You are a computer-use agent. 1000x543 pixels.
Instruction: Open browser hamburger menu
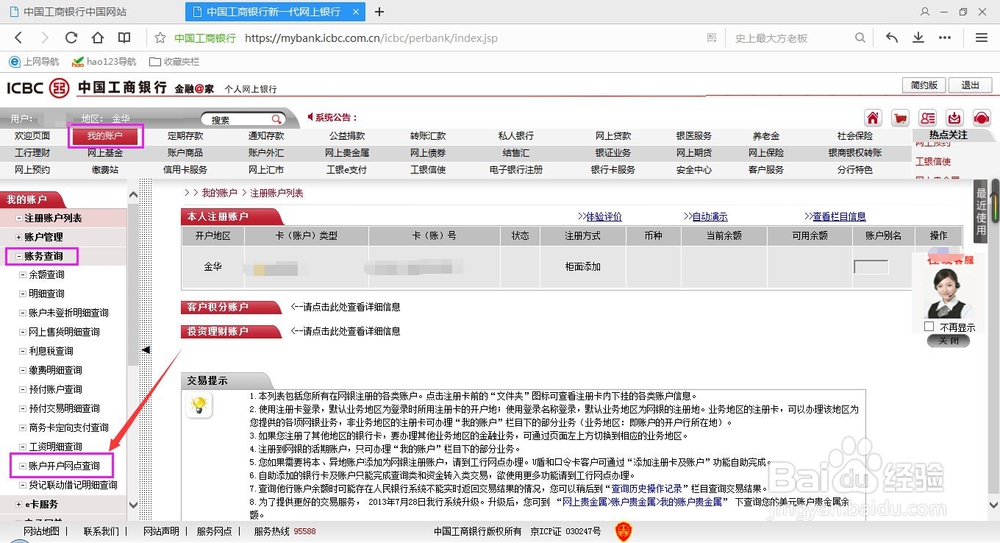982,38
